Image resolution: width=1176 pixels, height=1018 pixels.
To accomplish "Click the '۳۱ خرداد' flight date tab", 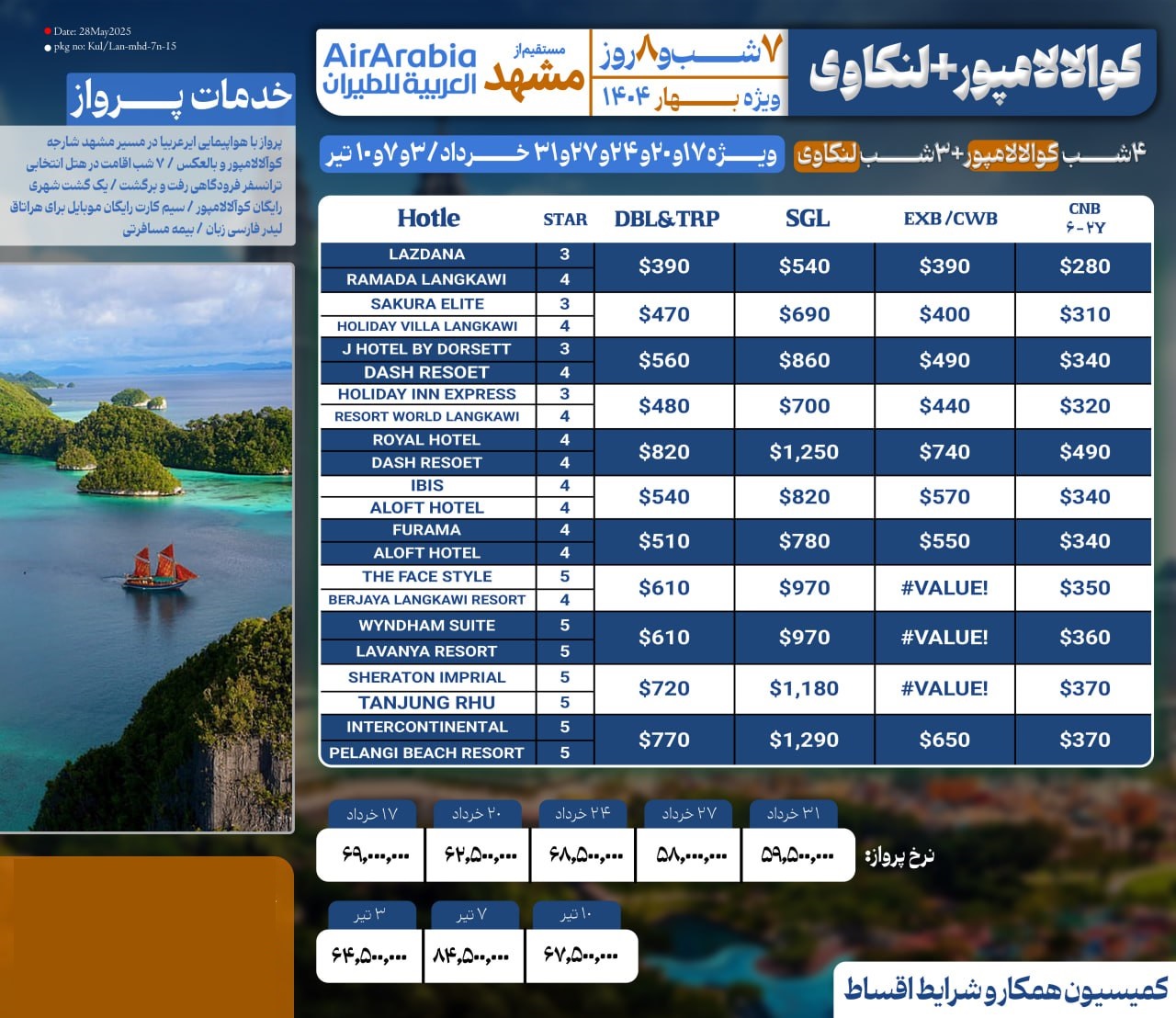I will tap(795, 814).
